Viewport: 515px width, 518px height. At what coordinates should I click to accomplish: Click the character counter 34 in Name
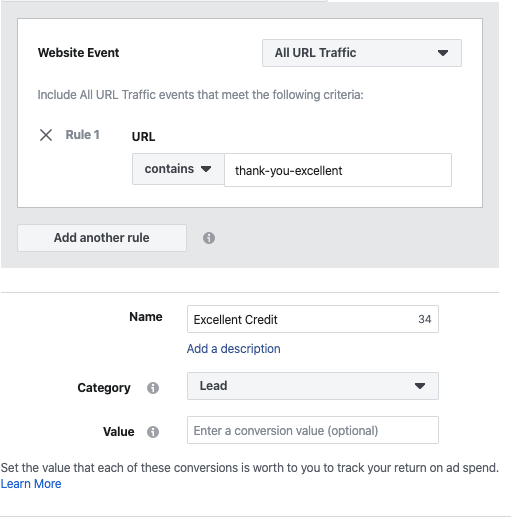pos(424,319)
